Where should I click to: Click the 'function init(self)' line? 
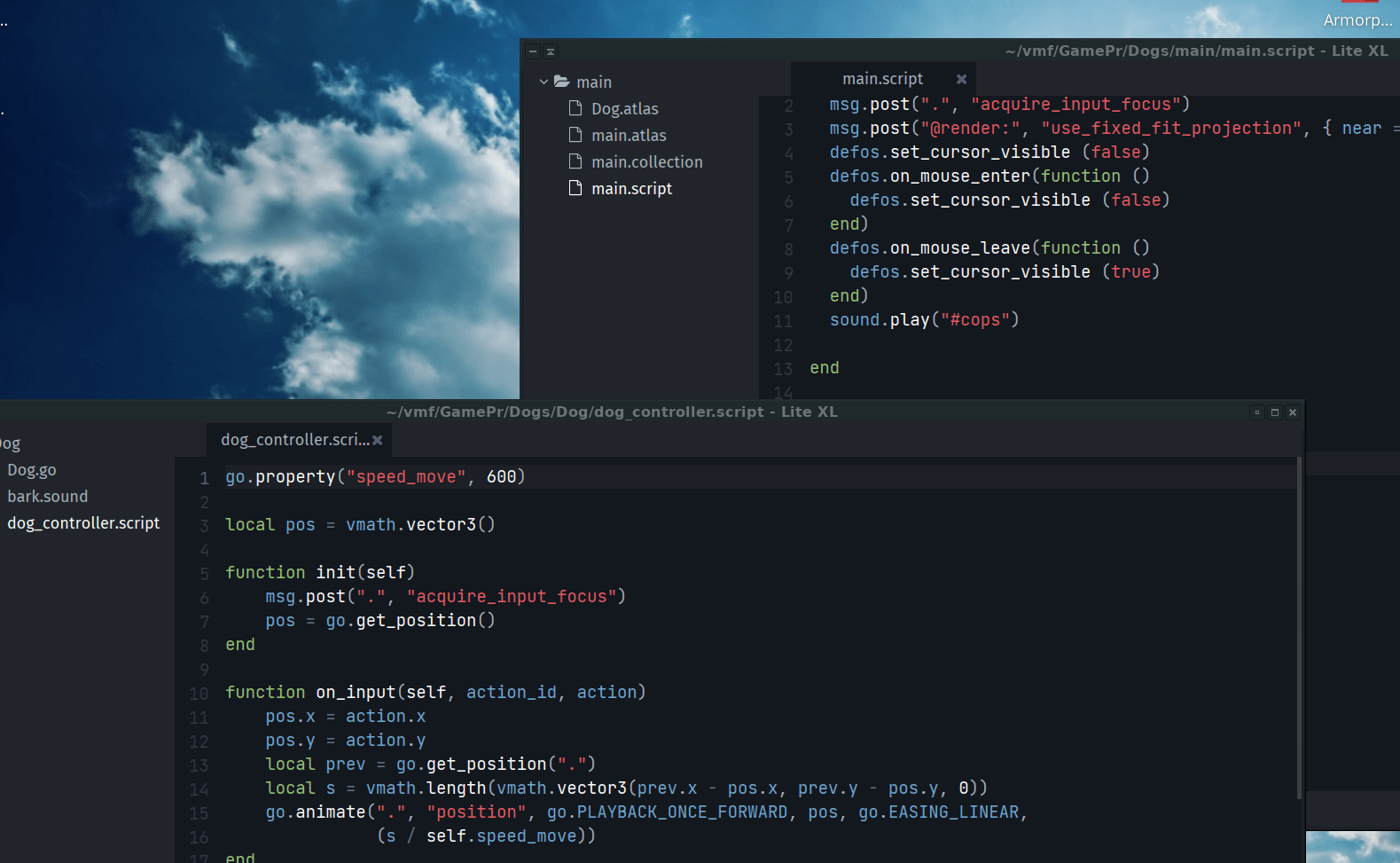point(320,573)
